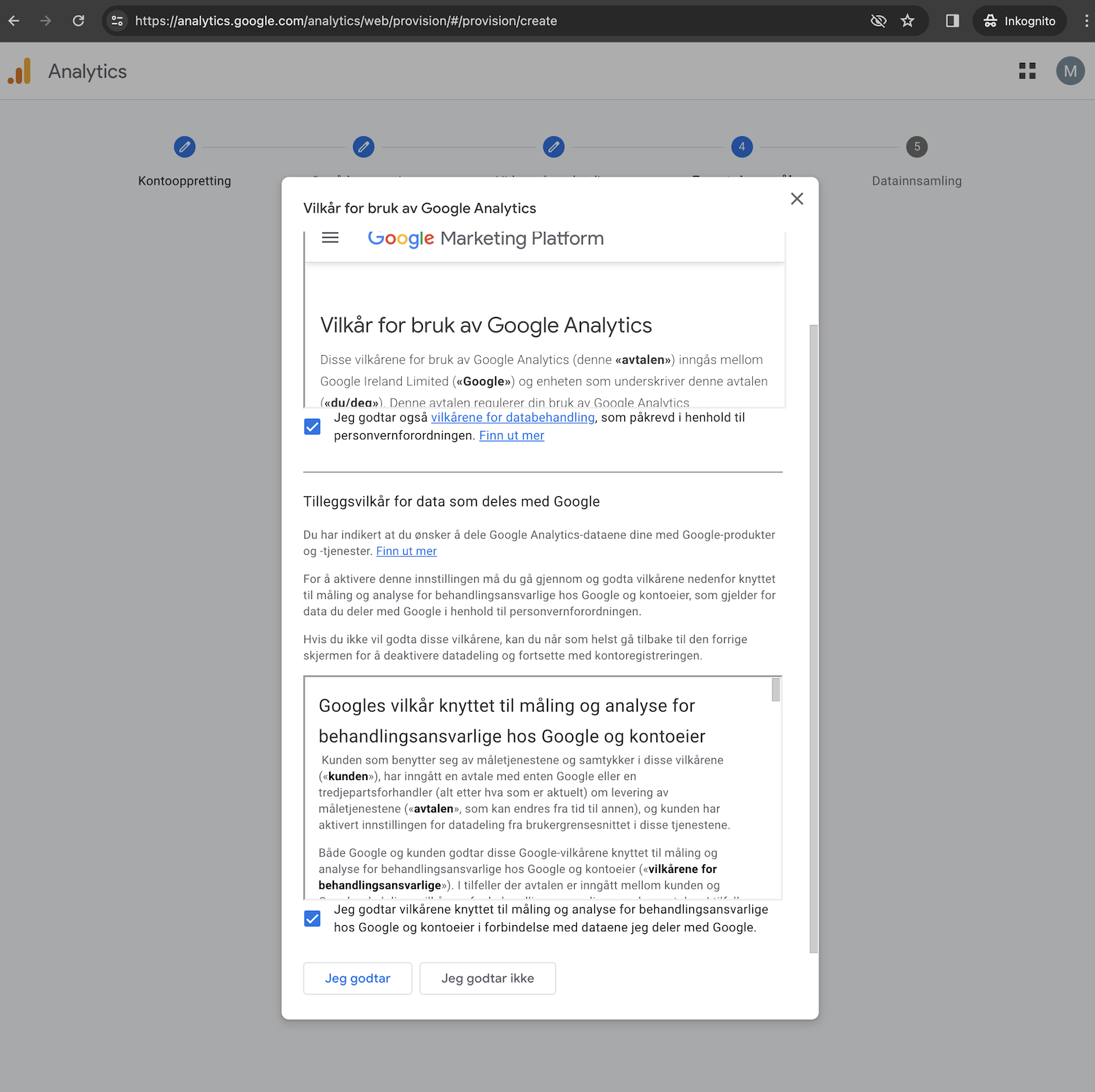Click the Jeg godtar button
The image size is (1095, 1092).
(x=358, y=978)
